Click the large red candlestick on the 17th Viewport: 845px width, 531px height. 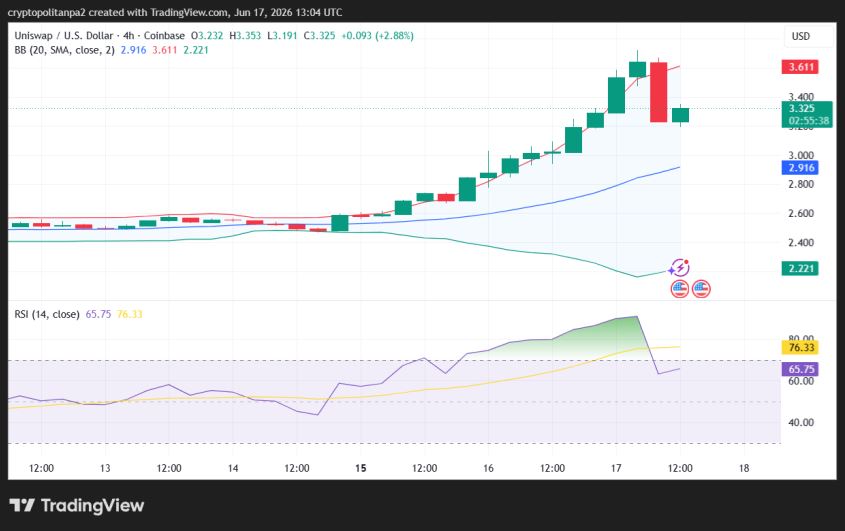coord(659,92)
